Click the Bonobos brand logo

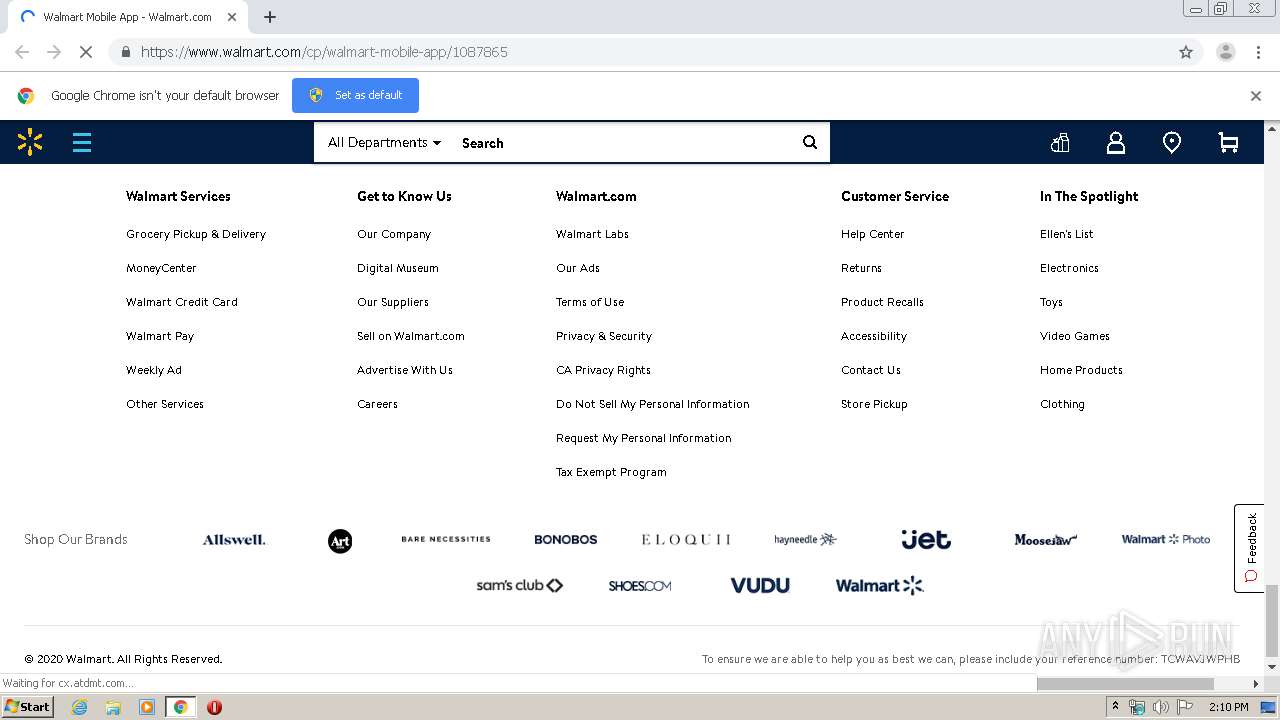[566, 539]
